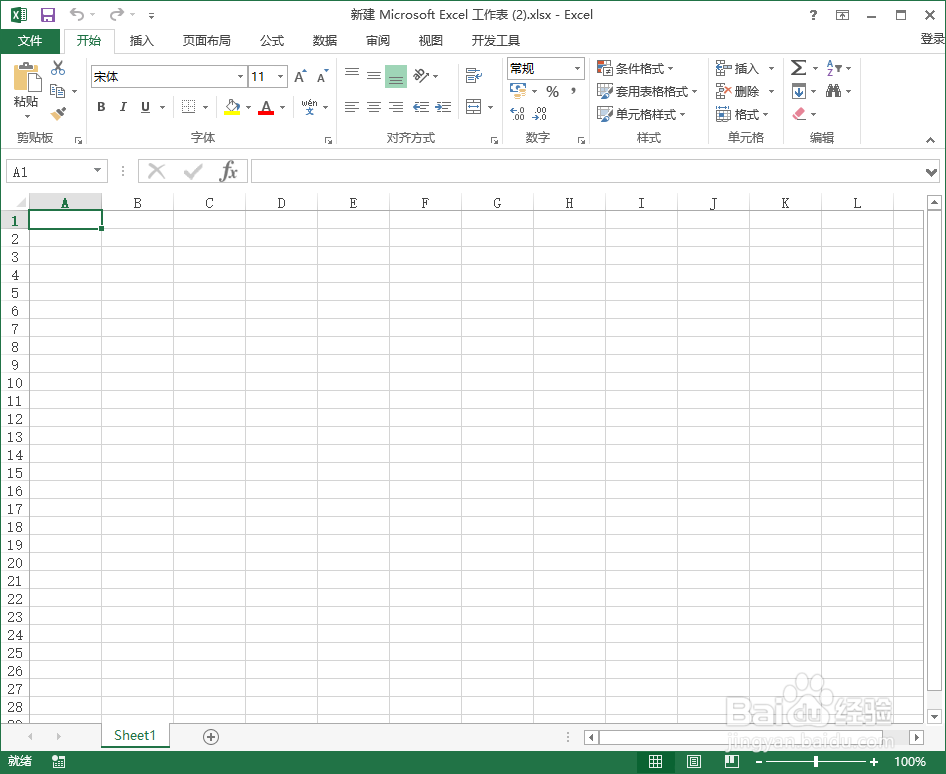946x774 pixels.
Task: Apply cell borders icon
Action: [188, 107]
